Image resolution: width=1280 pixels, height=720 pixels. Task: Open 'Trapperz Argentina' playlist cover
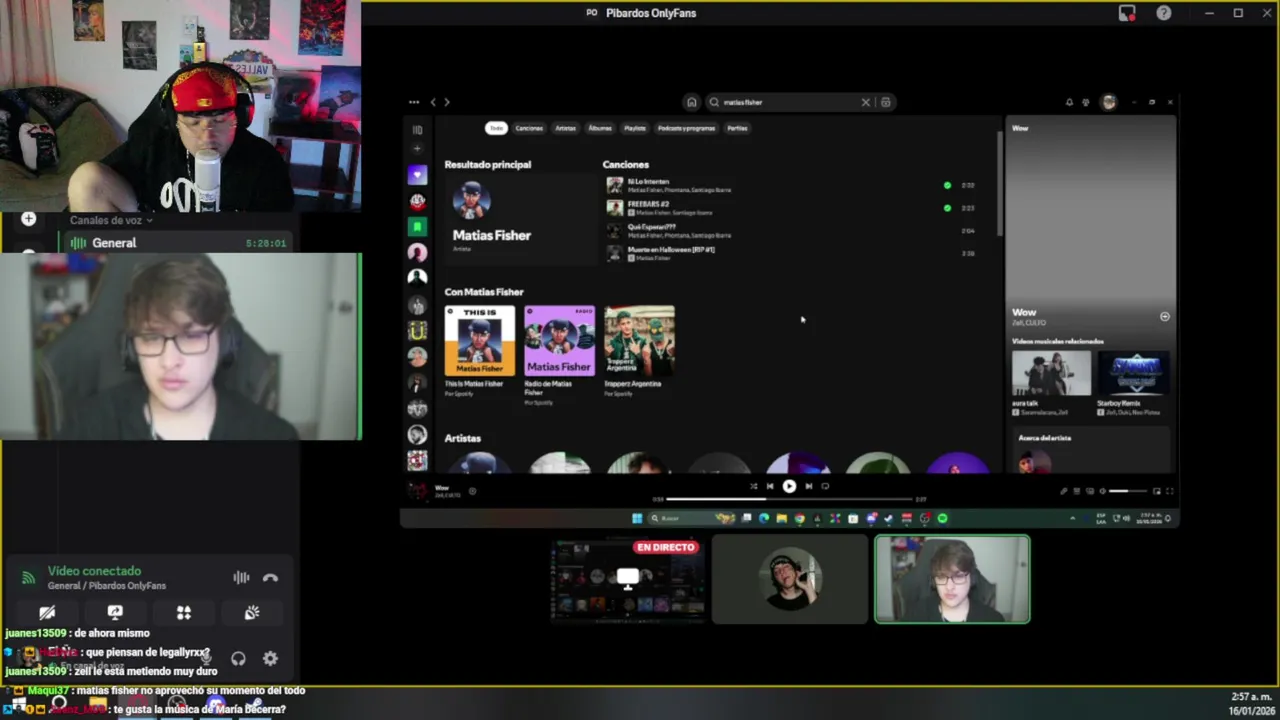point(640,341)
